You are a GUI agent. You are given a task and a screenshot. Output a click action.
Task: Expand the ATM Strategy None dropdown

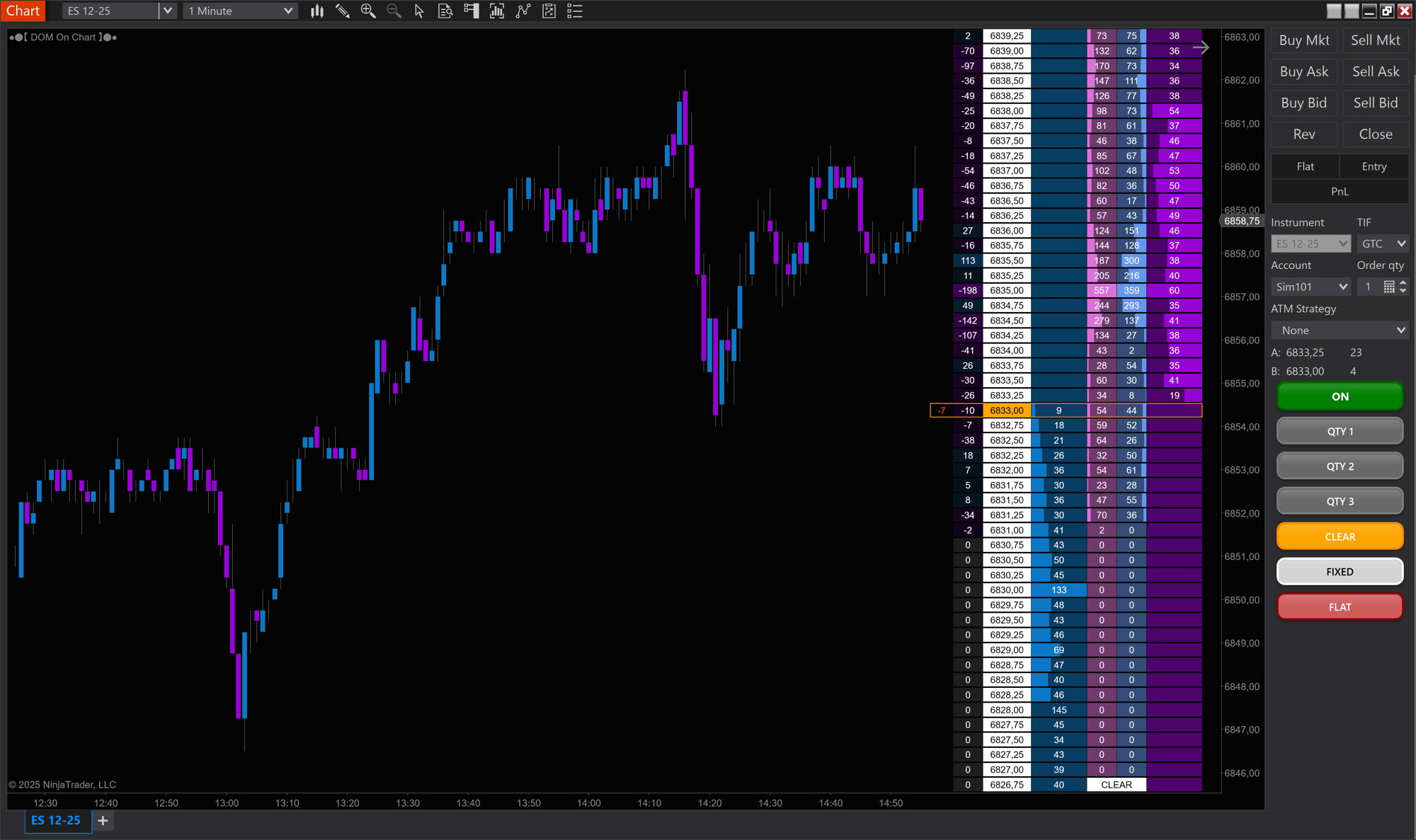tap(1340, 330)
